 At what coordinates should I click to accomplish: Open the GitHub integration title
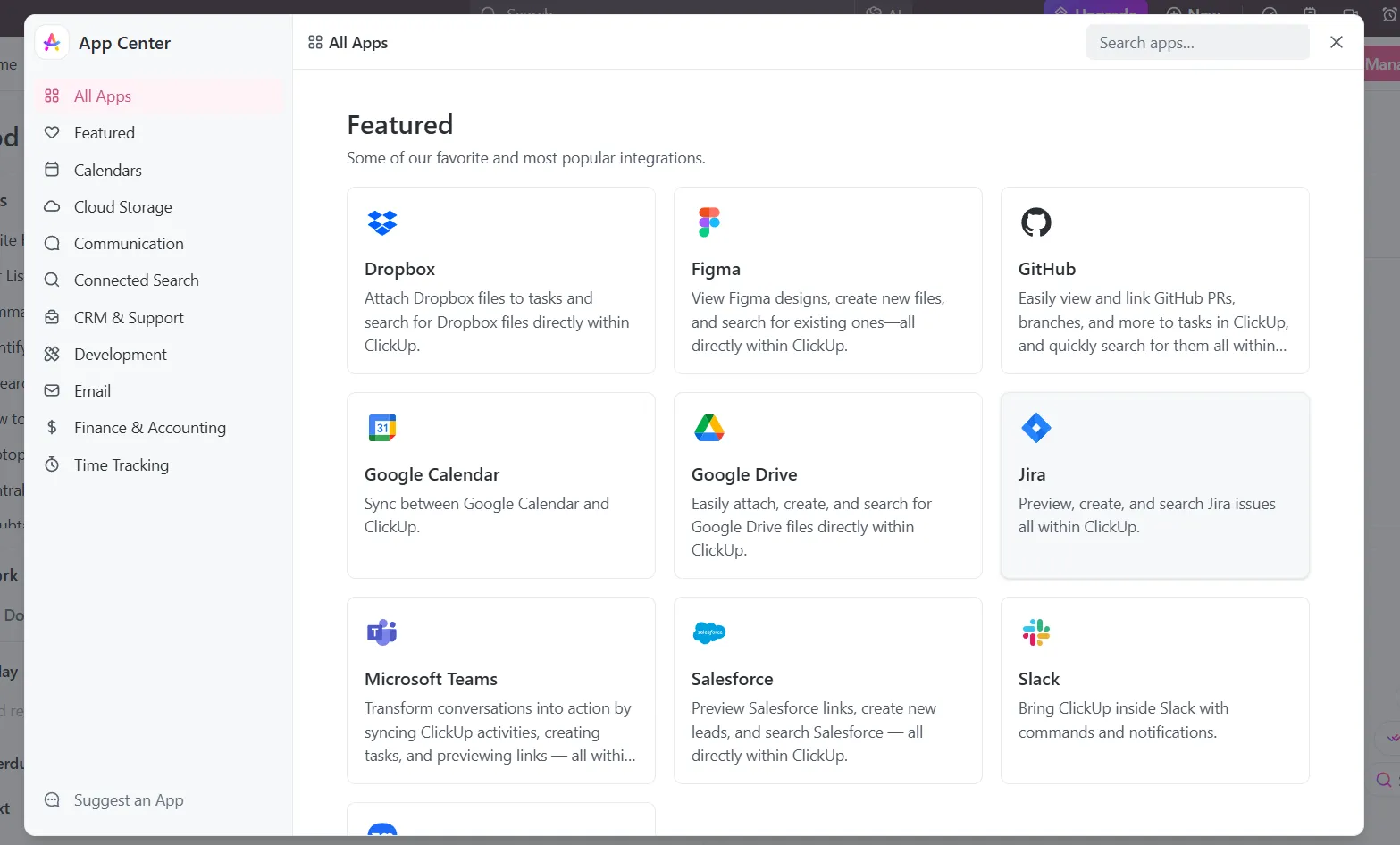(1047, 269)
